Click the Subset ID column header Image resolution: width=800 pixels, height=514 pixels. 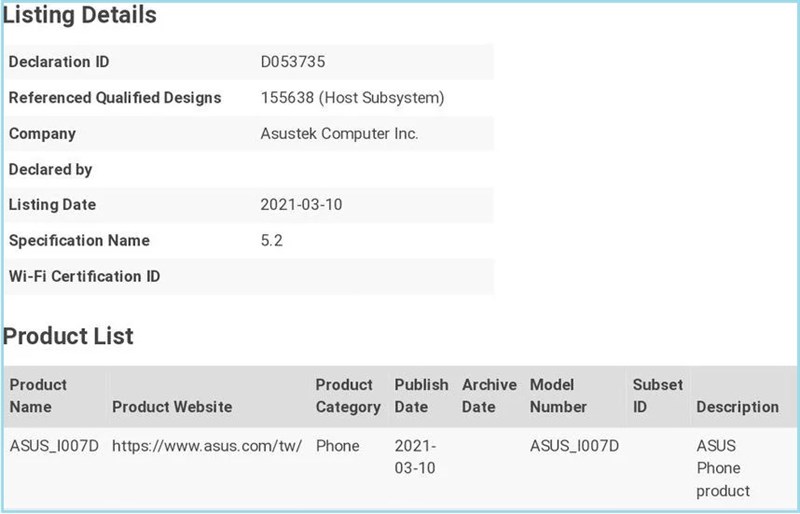click(x=657, y=396)
